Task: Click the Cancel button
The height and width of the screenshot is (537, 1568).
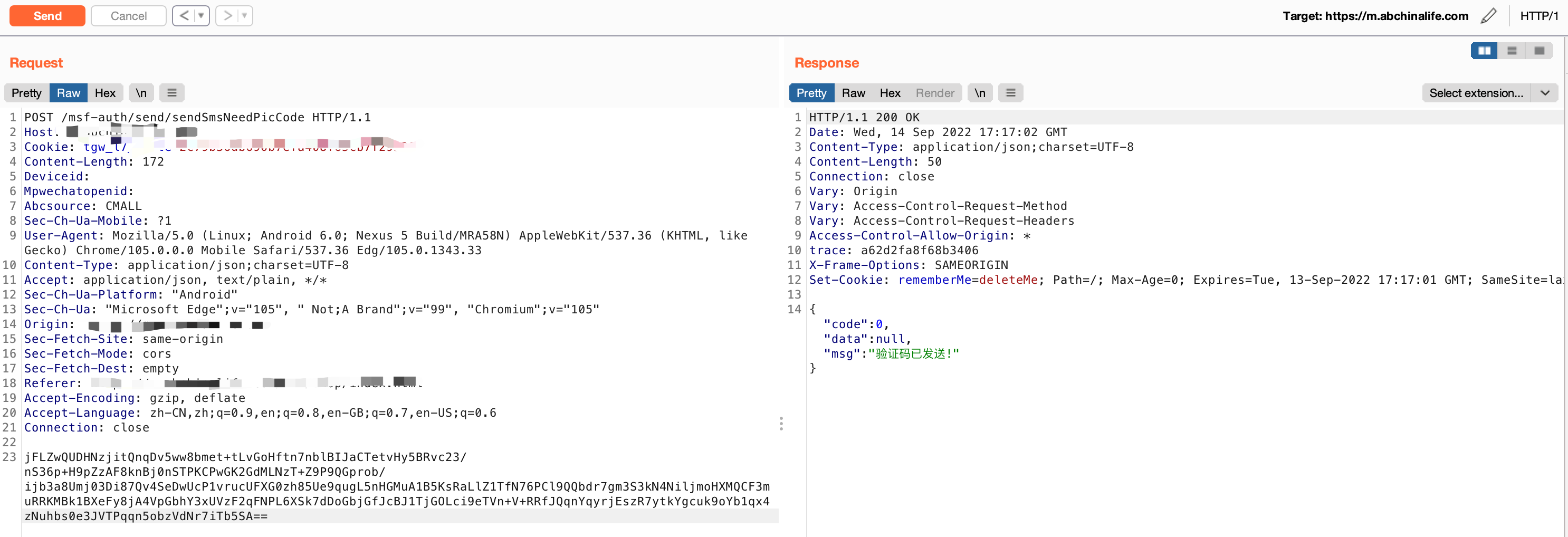Action: point(128,16)
